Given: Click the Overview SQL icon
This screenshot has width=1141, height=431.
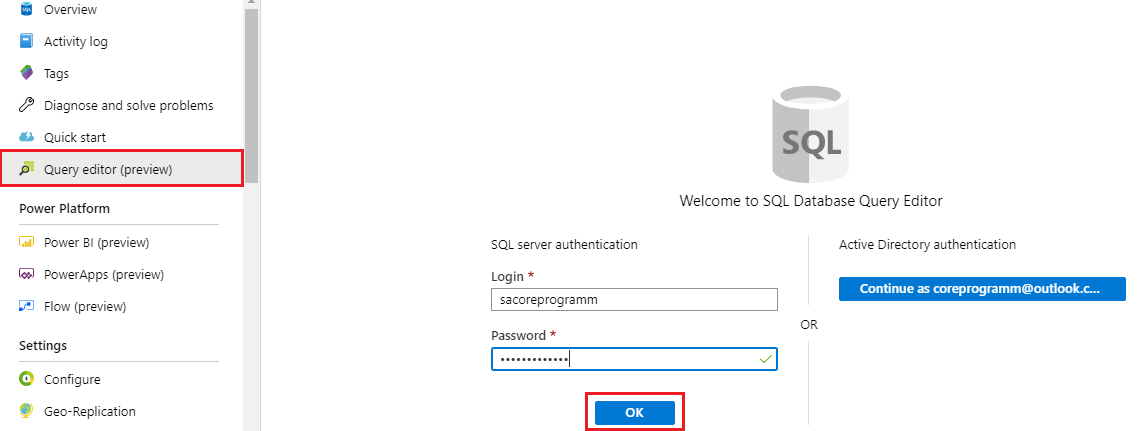Looking at the screenshot, I should (27, 9).
